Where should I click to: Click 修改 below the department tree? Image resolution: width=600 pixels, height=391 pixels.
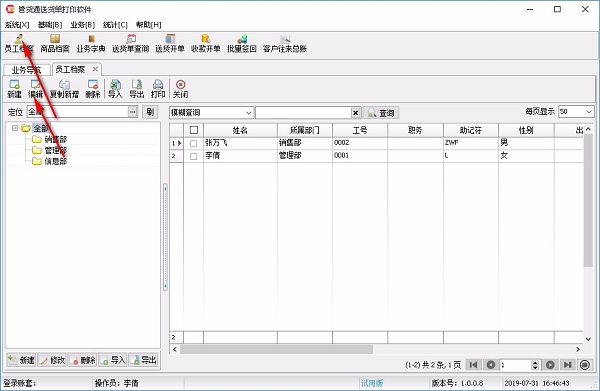pyautogui.click(x=52, y=360)
